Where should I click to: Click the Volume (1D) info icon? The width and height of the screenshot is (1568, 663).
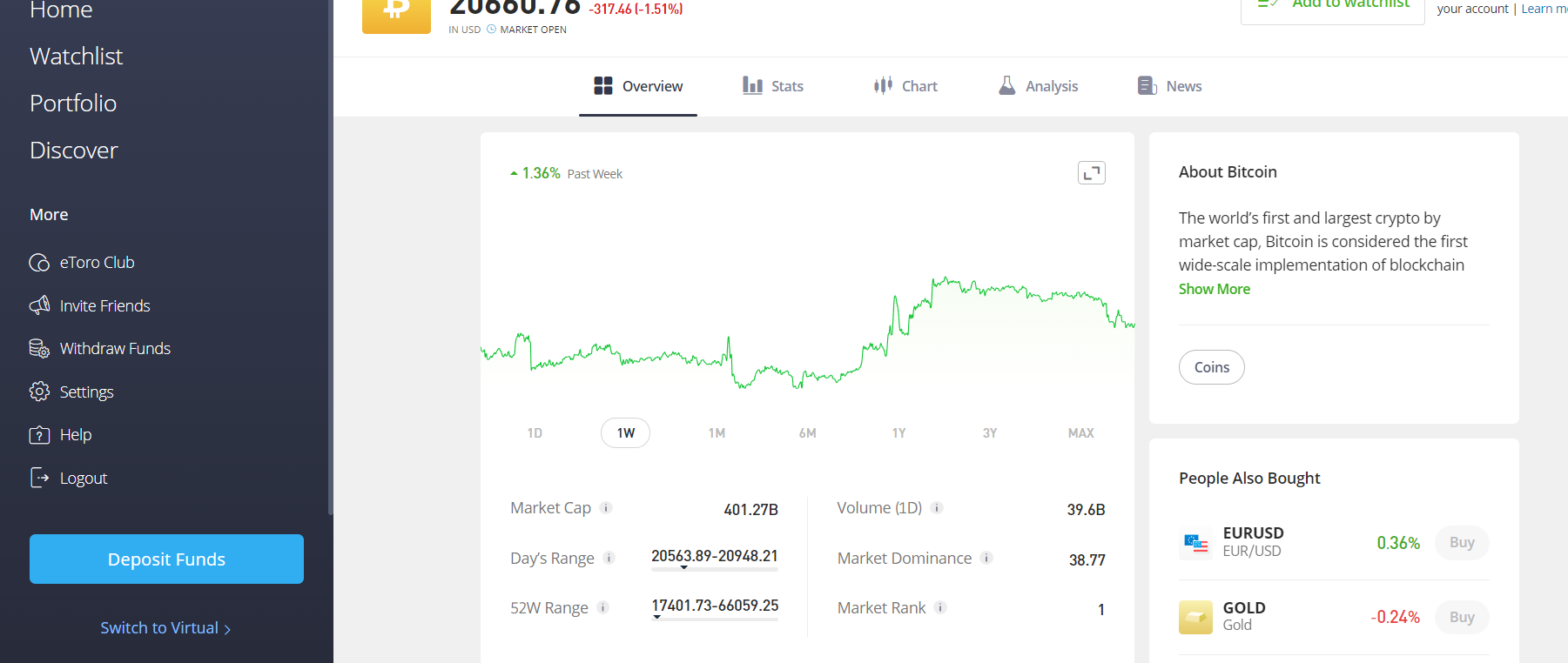(x=937, y=508)
